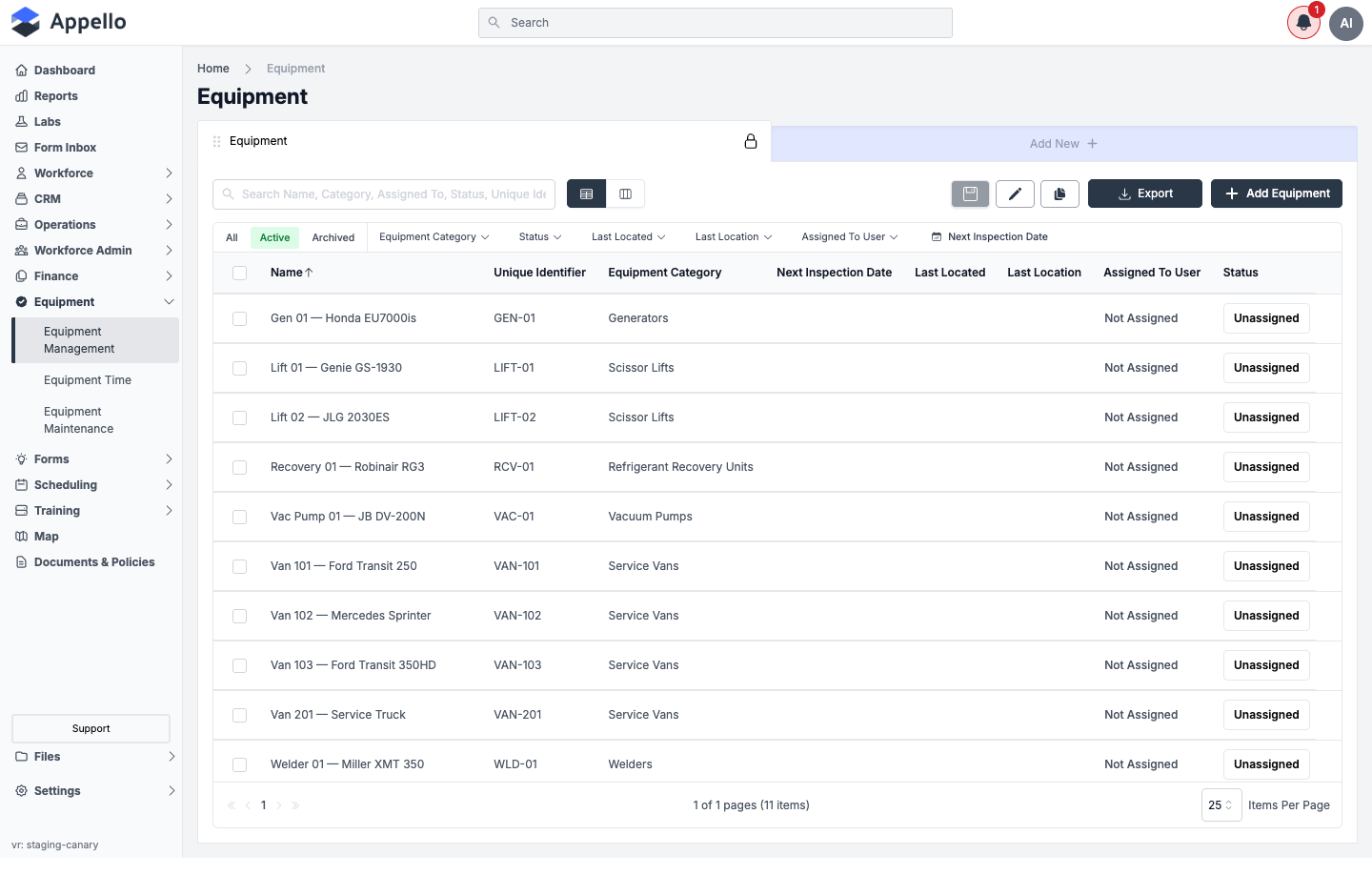Viewport: 1372px width, 875px height.
Task: Change items per page dropdown
Action: point(1221,805)
